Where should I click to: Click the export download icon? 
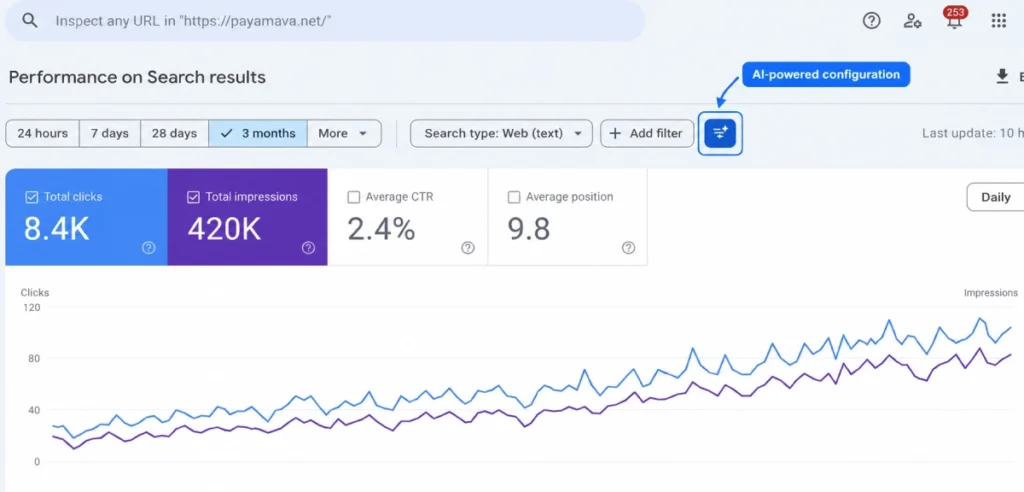pyautogui.click(x=1002, y=77)
